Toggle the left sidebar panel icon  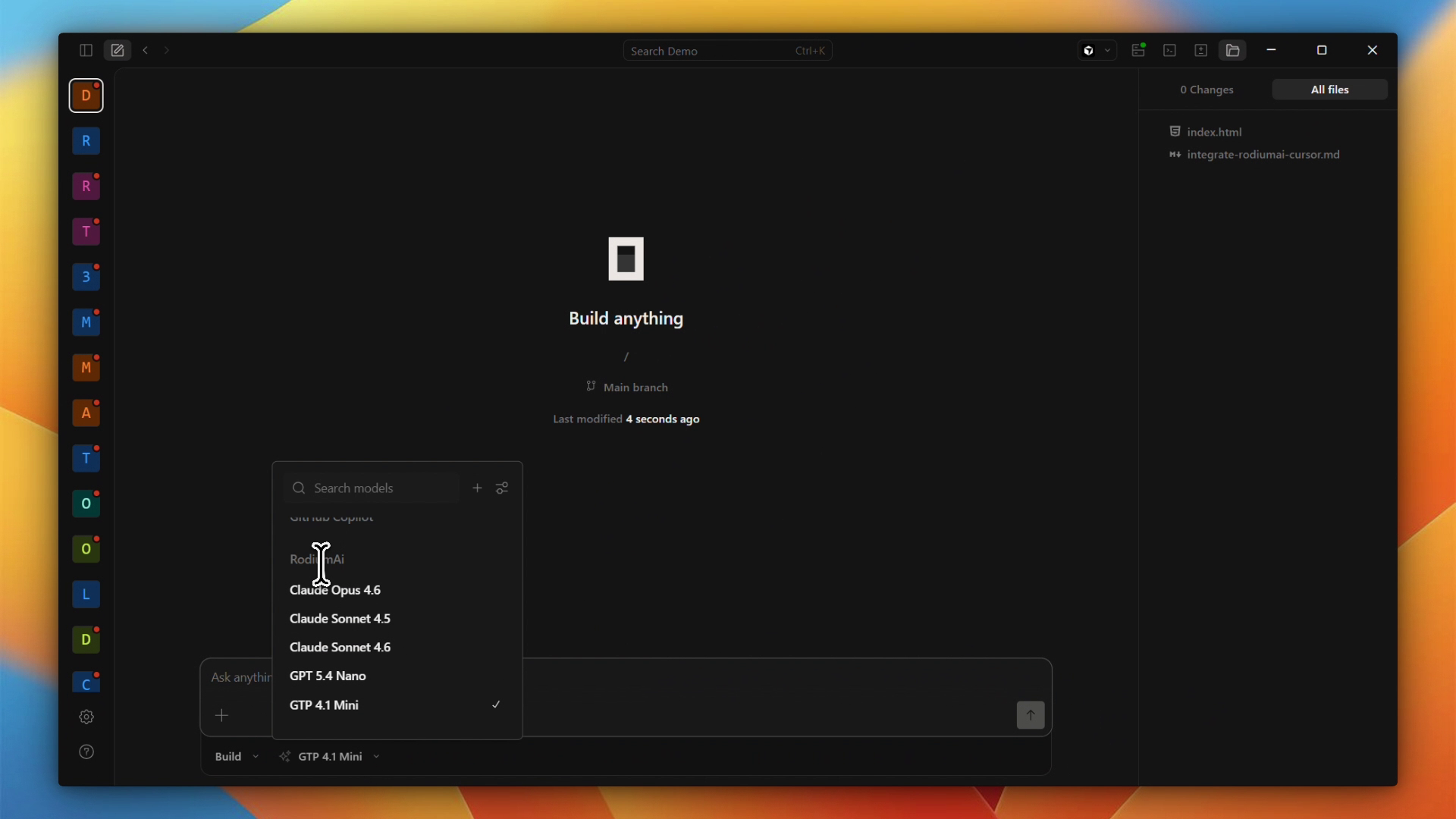pyautogui.click(x=86, y=50)
